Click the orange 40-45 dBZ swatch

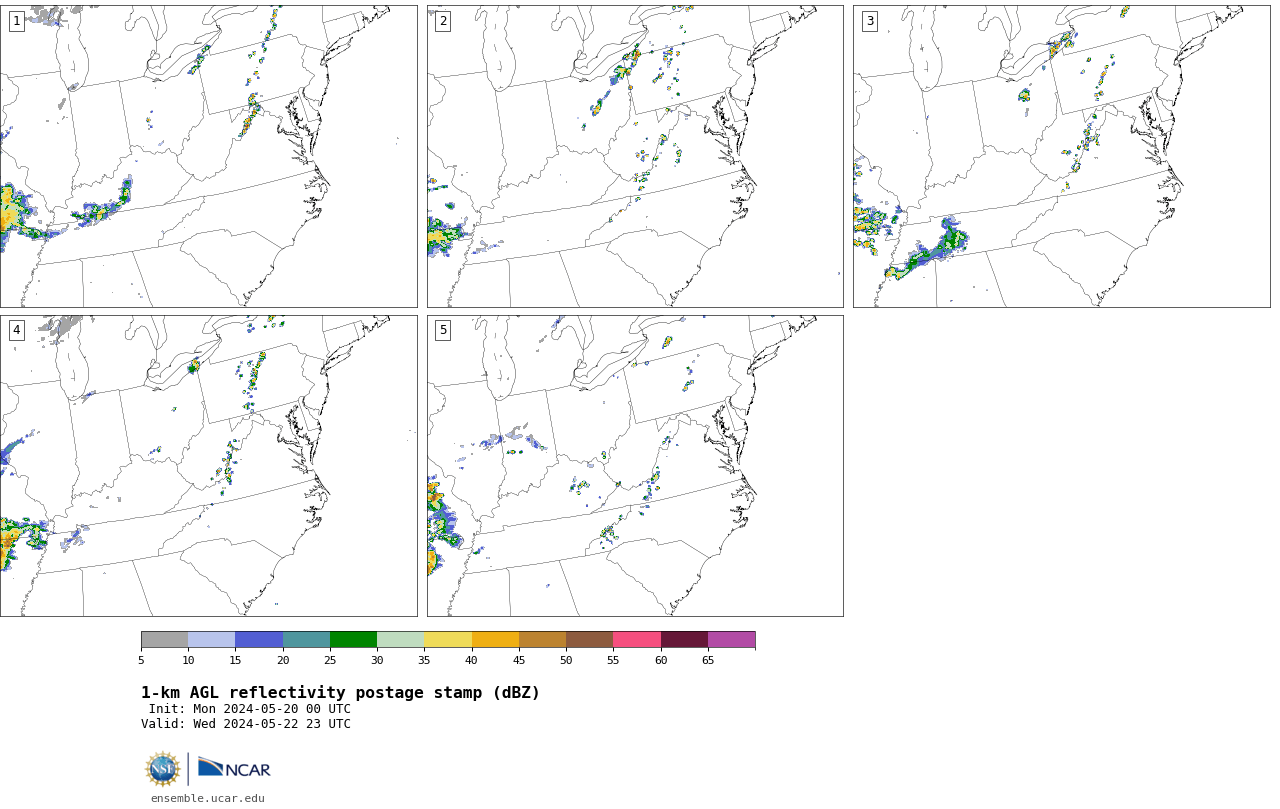(495, 640)
